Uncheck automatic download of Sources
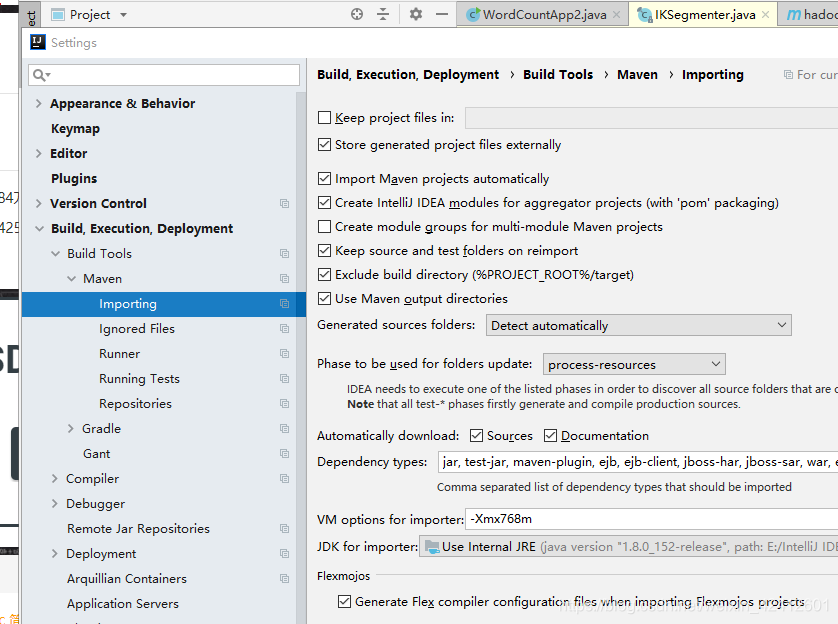Screen dimensions: 838x624 click(476, 436)
